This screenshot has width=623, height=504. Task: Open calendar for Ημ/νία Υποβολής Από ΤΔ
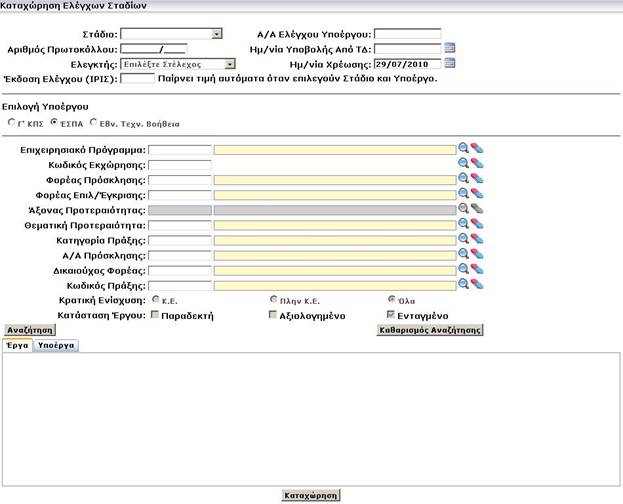pyautogui.click(x=450, y=48)
